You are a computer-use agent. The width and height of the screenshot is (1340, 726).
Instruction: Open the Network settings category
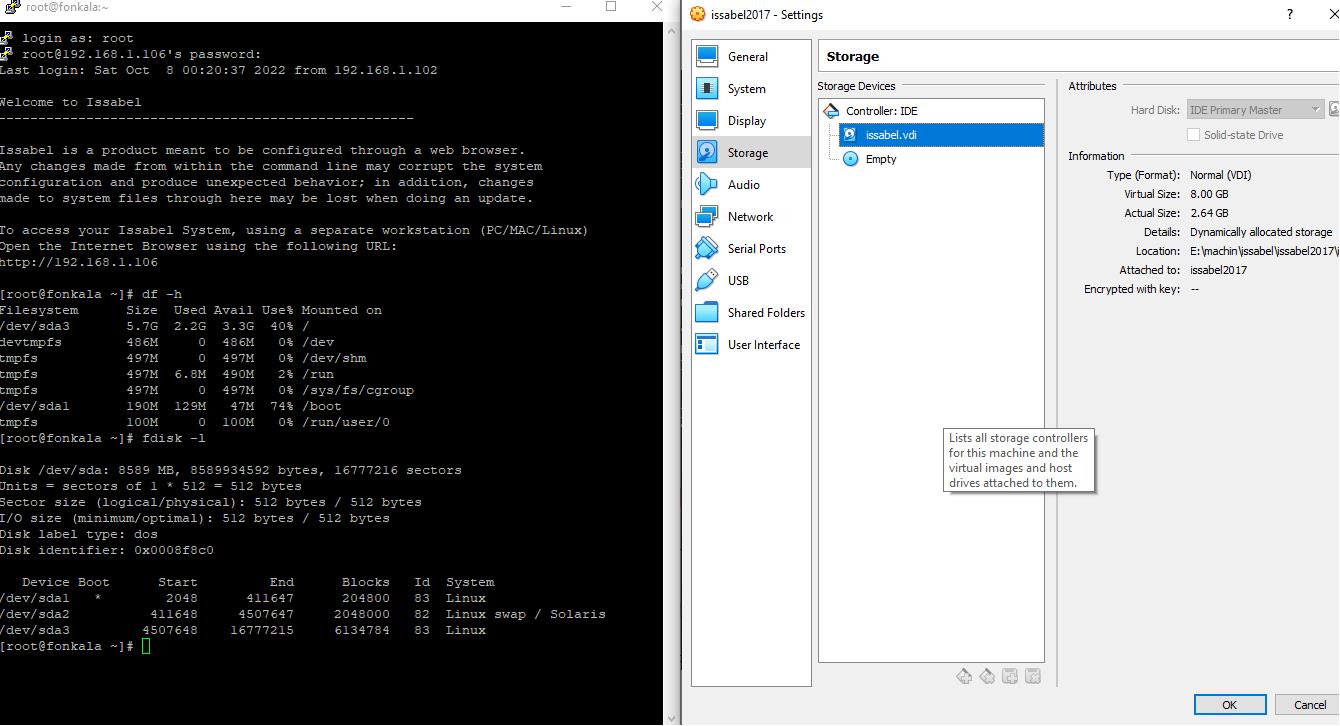[750, 217]
